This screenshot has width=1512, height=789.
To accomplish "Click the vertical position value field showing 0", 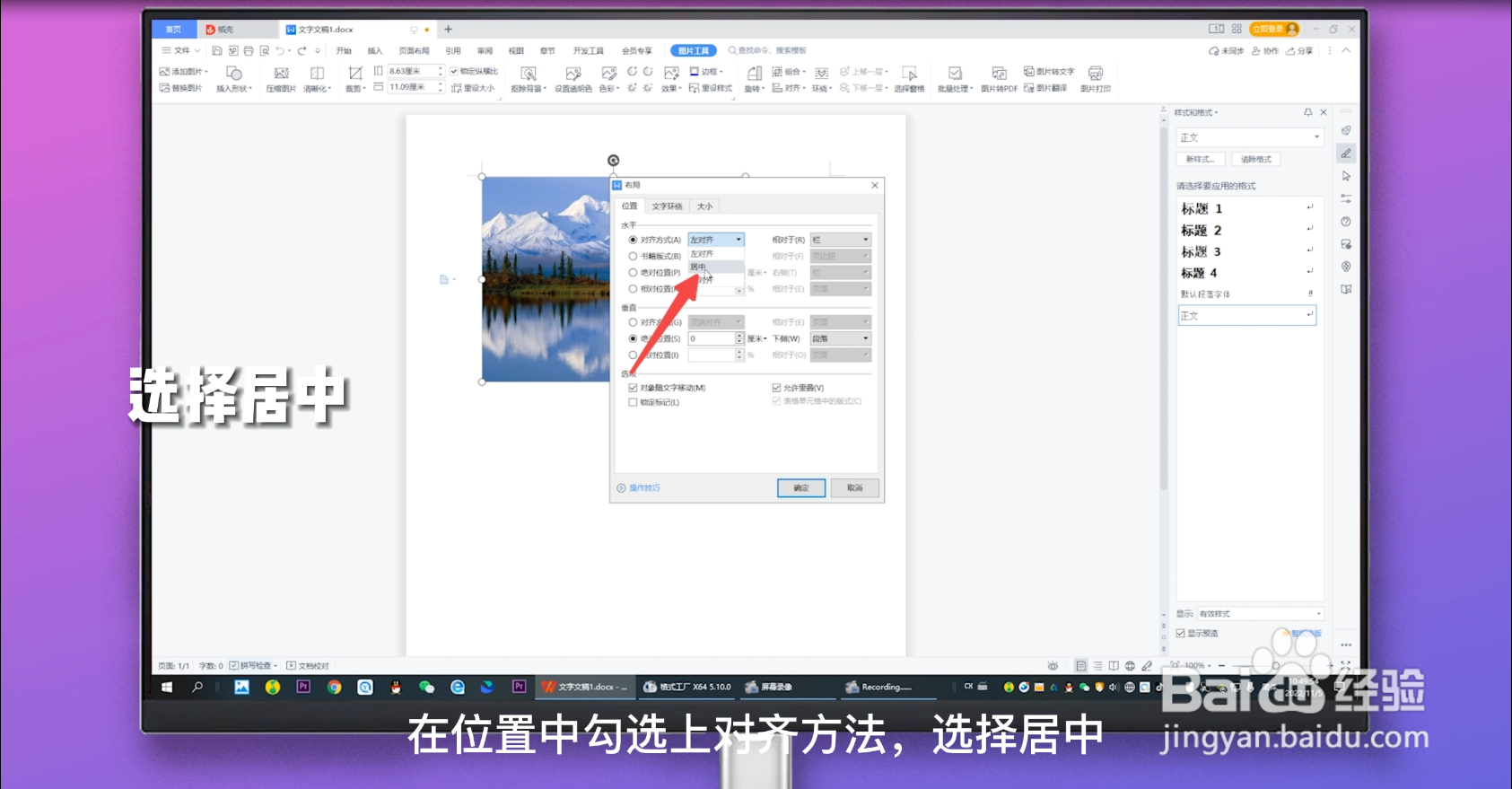I will 712,338.
